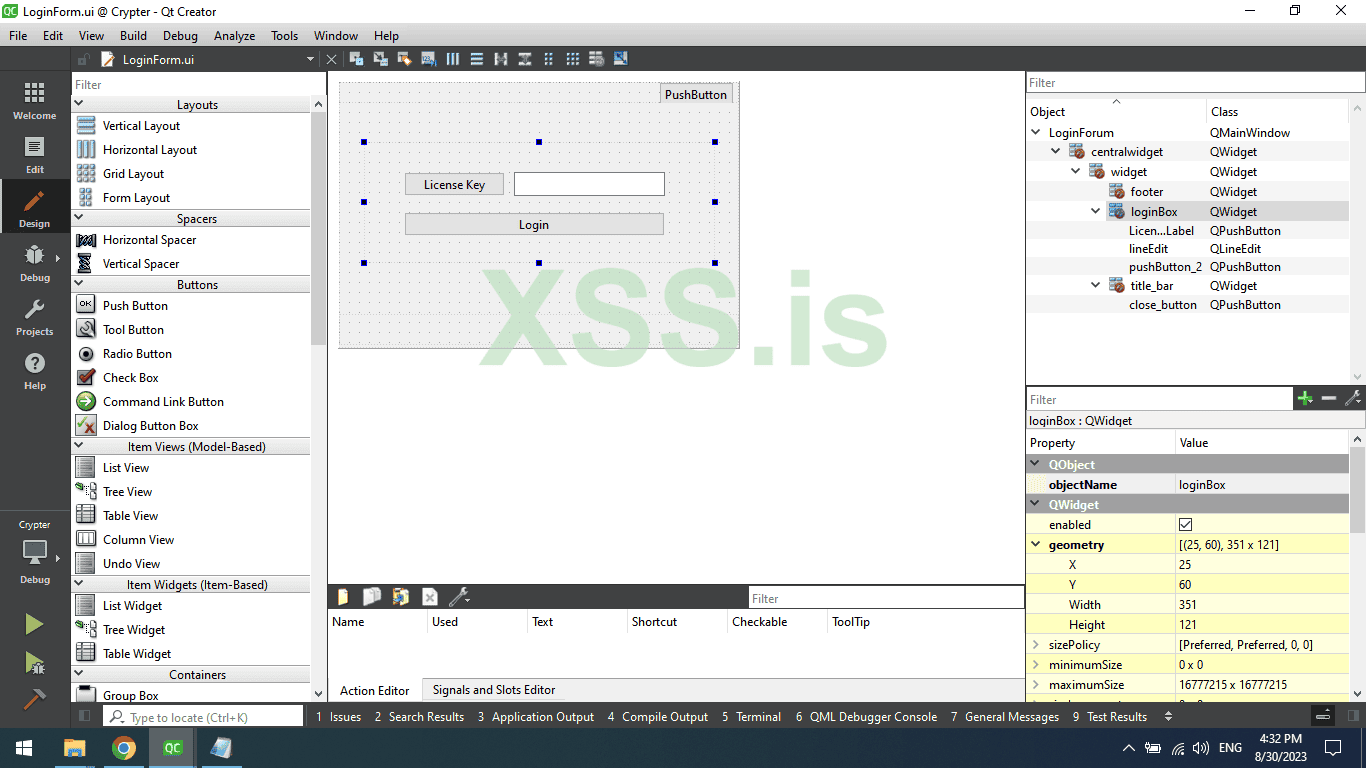Image resolution: width=1366 pixels, height=768 pixels.
Task: Remove property using the minus icon
Action: (x=1329, y=399)
